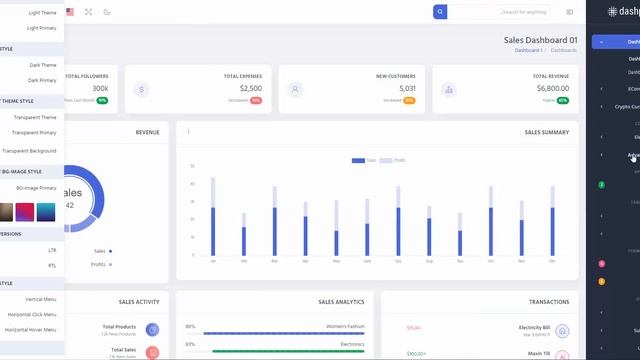Switch layout direction to LTR
Screen dimensions: 640x360
52,250
